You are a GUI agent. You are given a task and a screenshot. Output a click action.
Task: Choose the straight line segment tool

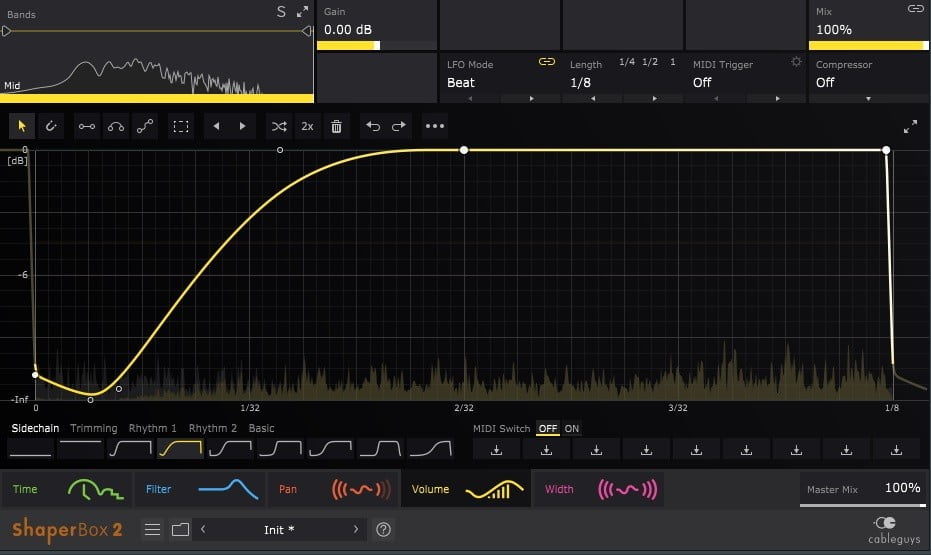[x=87, y=126]
